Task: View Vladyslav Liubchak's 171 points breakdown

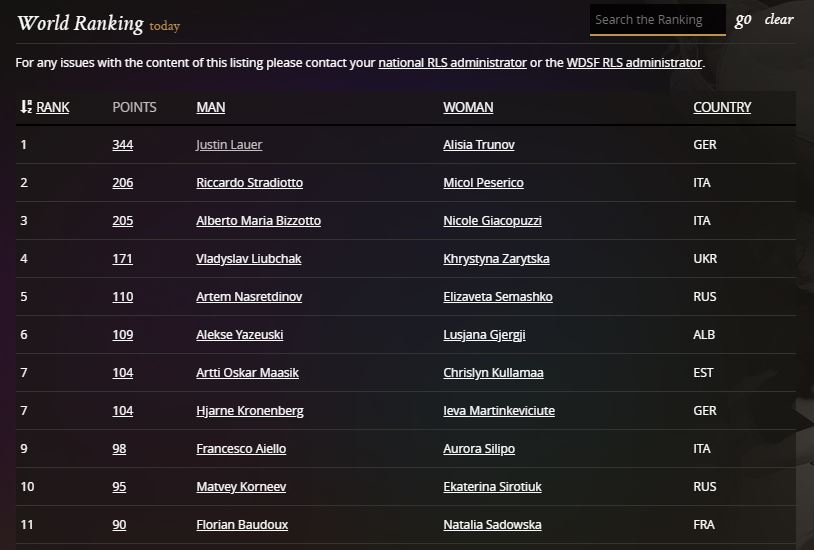Action: tap(122, 259)
